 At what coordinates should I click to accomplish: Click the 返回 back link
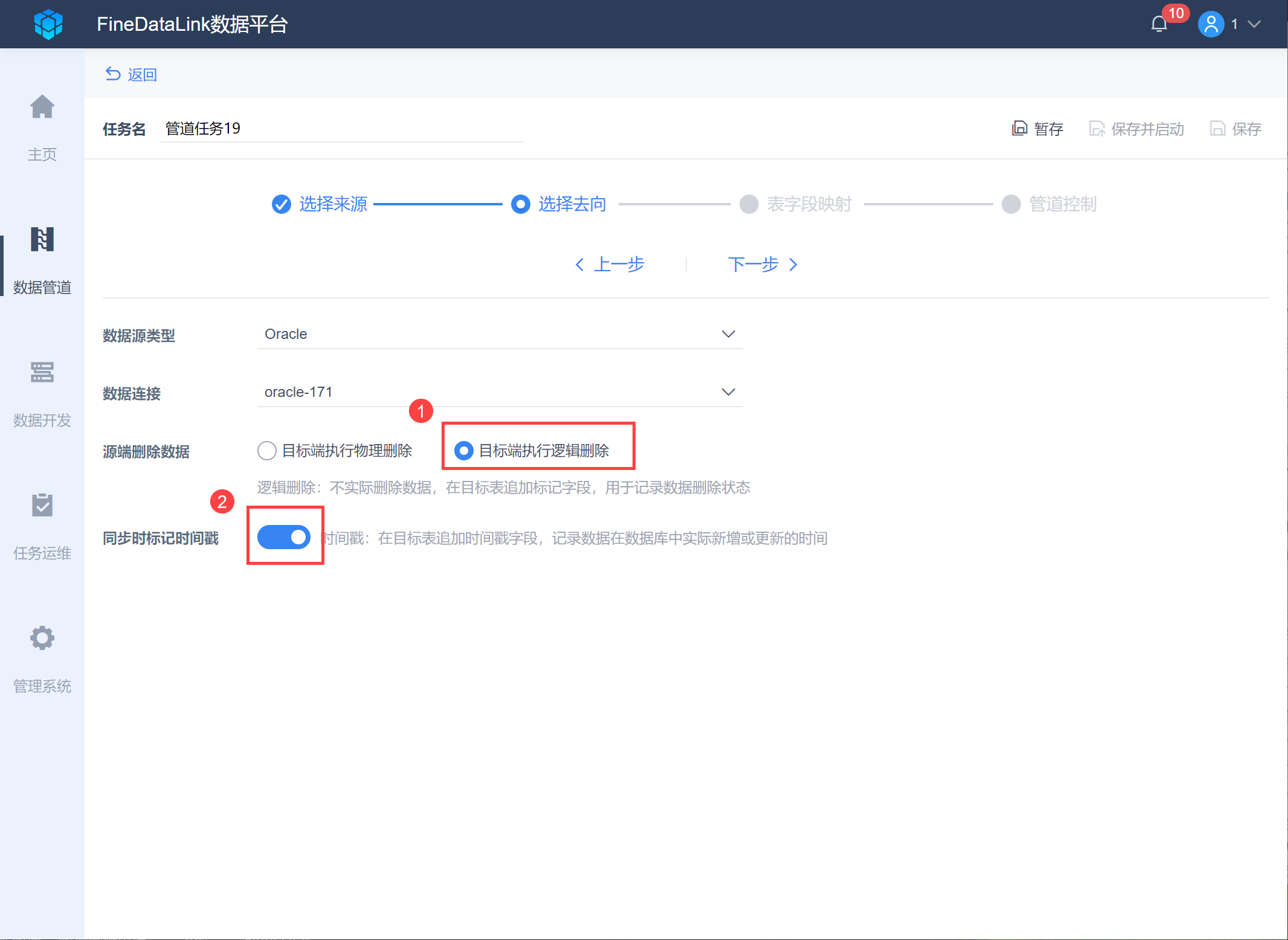coord(132,74)
